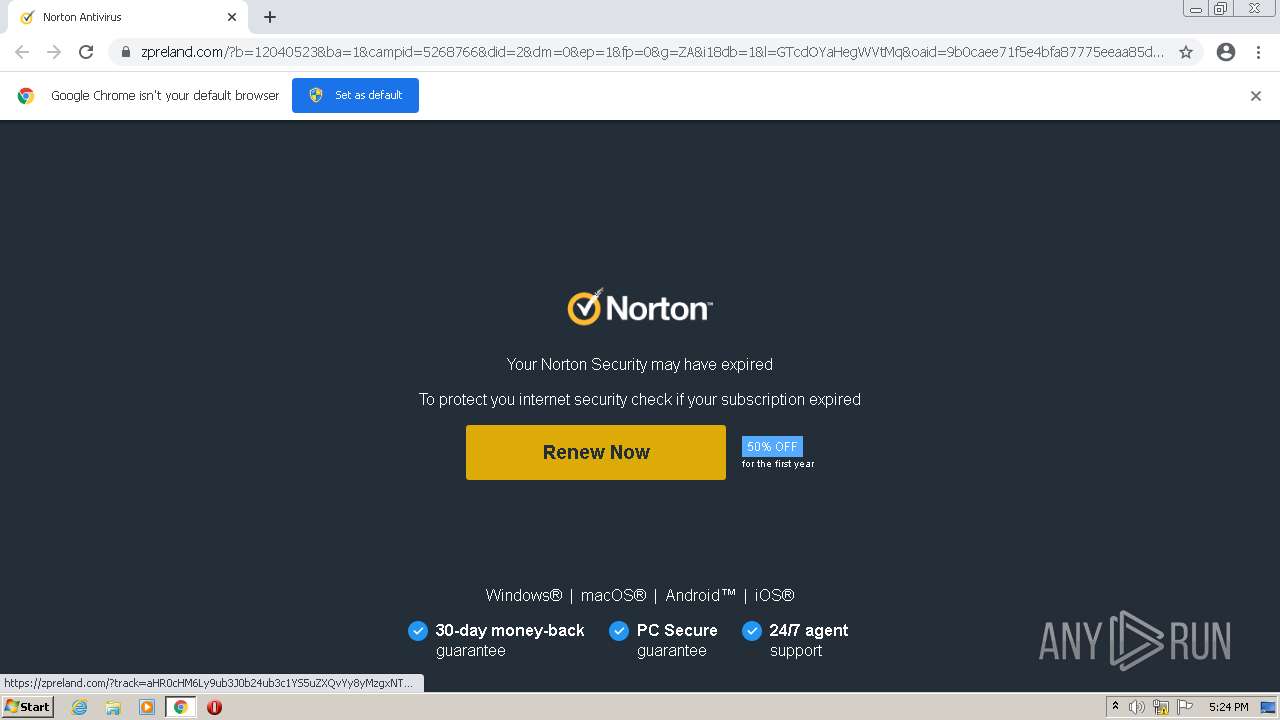Click 'for the first year' text
Screen dimensions: 1280x720
[778, 464]
